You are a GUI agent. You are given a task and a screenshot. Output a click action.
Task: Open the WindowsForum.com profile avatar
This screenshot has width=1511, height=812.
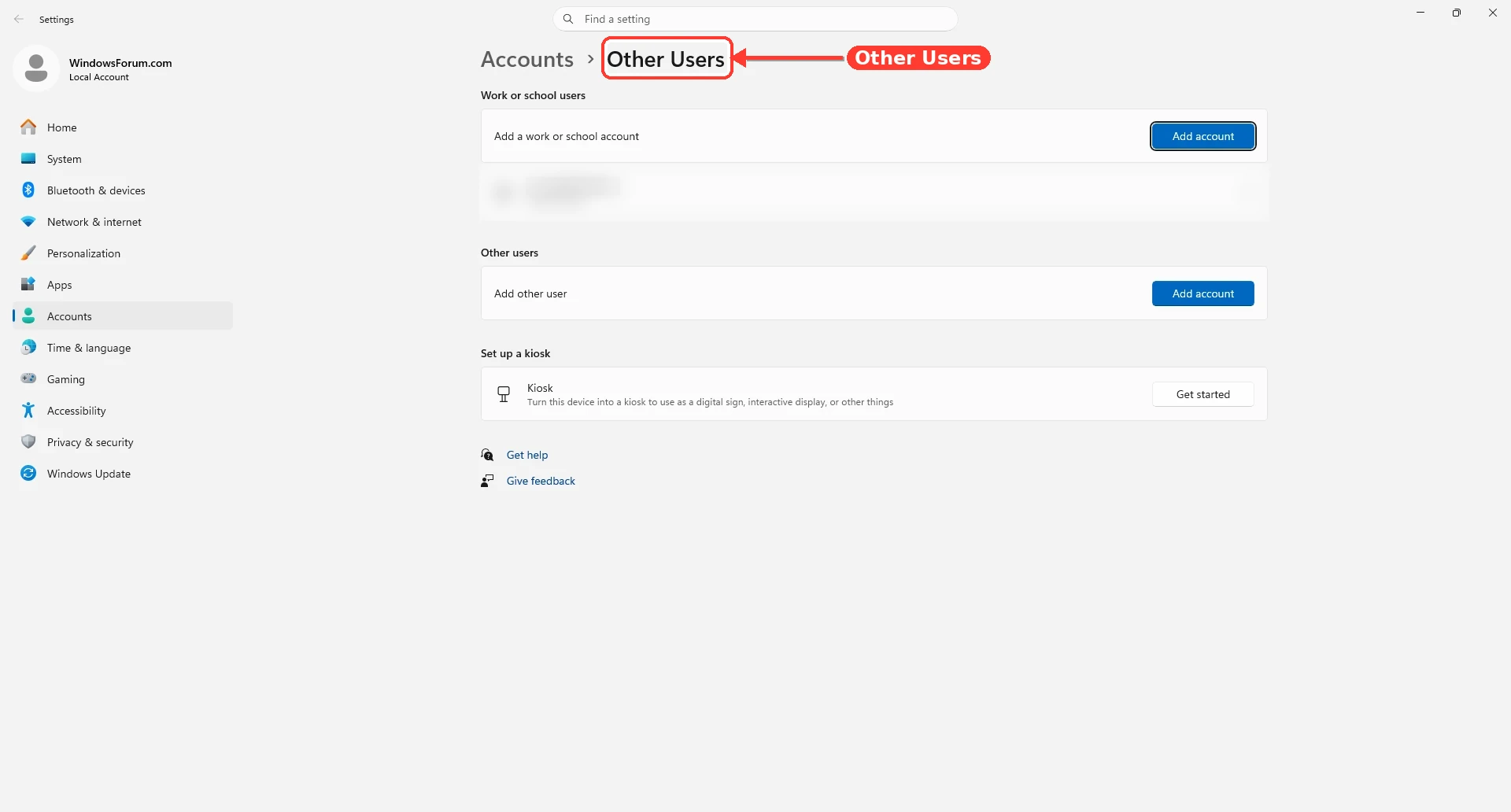point(36,68)
